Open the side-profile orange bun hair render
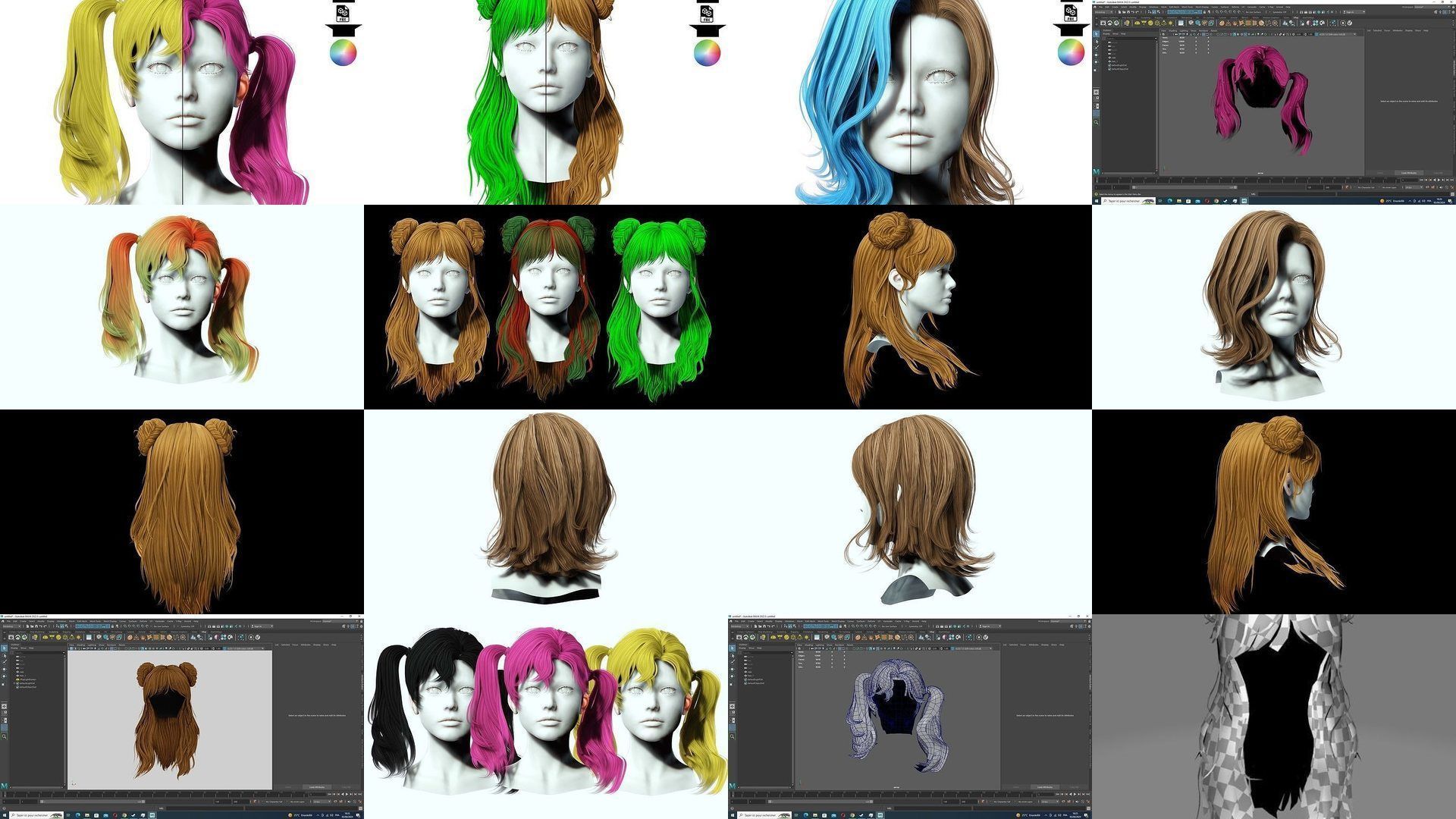The height and width of the screenshot is (819, 1456). click(910, 307)
